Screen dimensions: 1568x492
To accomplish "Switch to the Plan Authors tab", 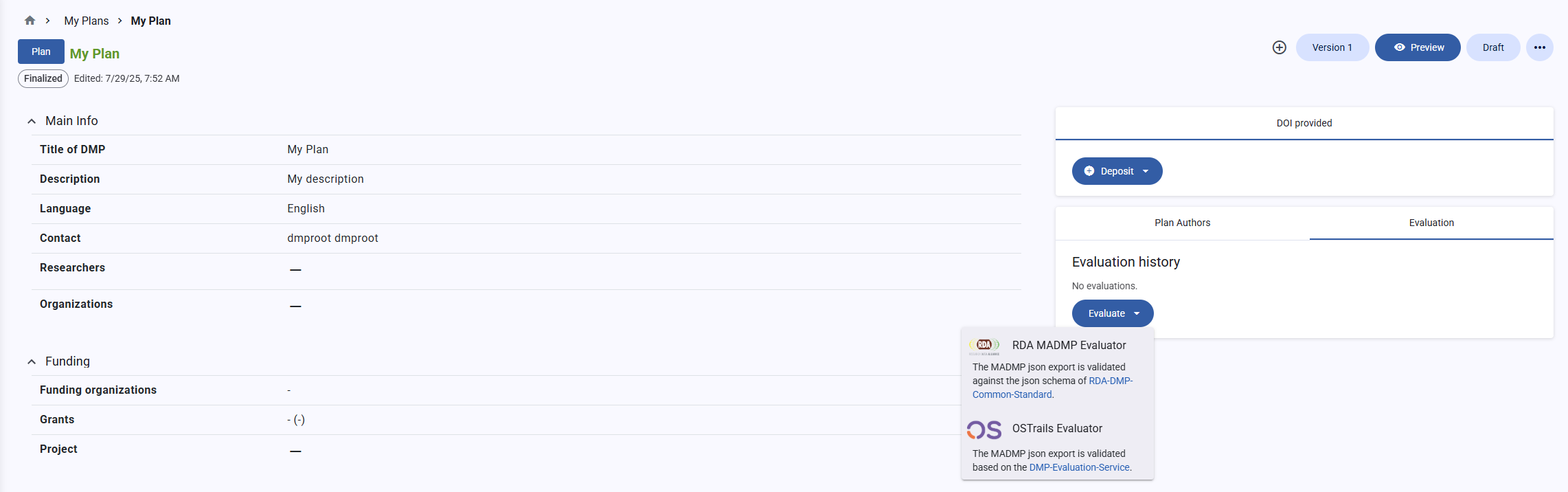I will click(x=1182, y=223).
